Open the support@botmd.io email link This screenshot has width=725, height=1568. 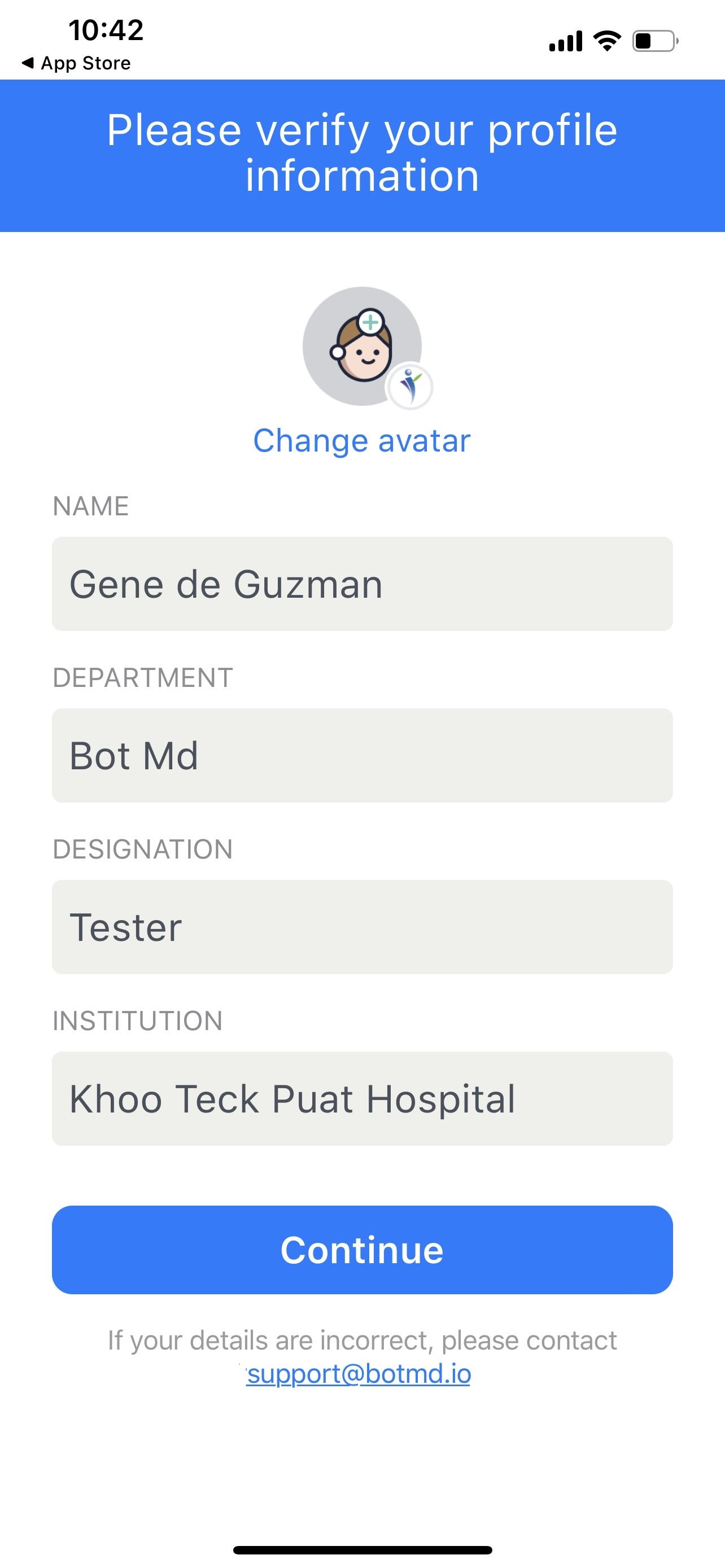359,1374
